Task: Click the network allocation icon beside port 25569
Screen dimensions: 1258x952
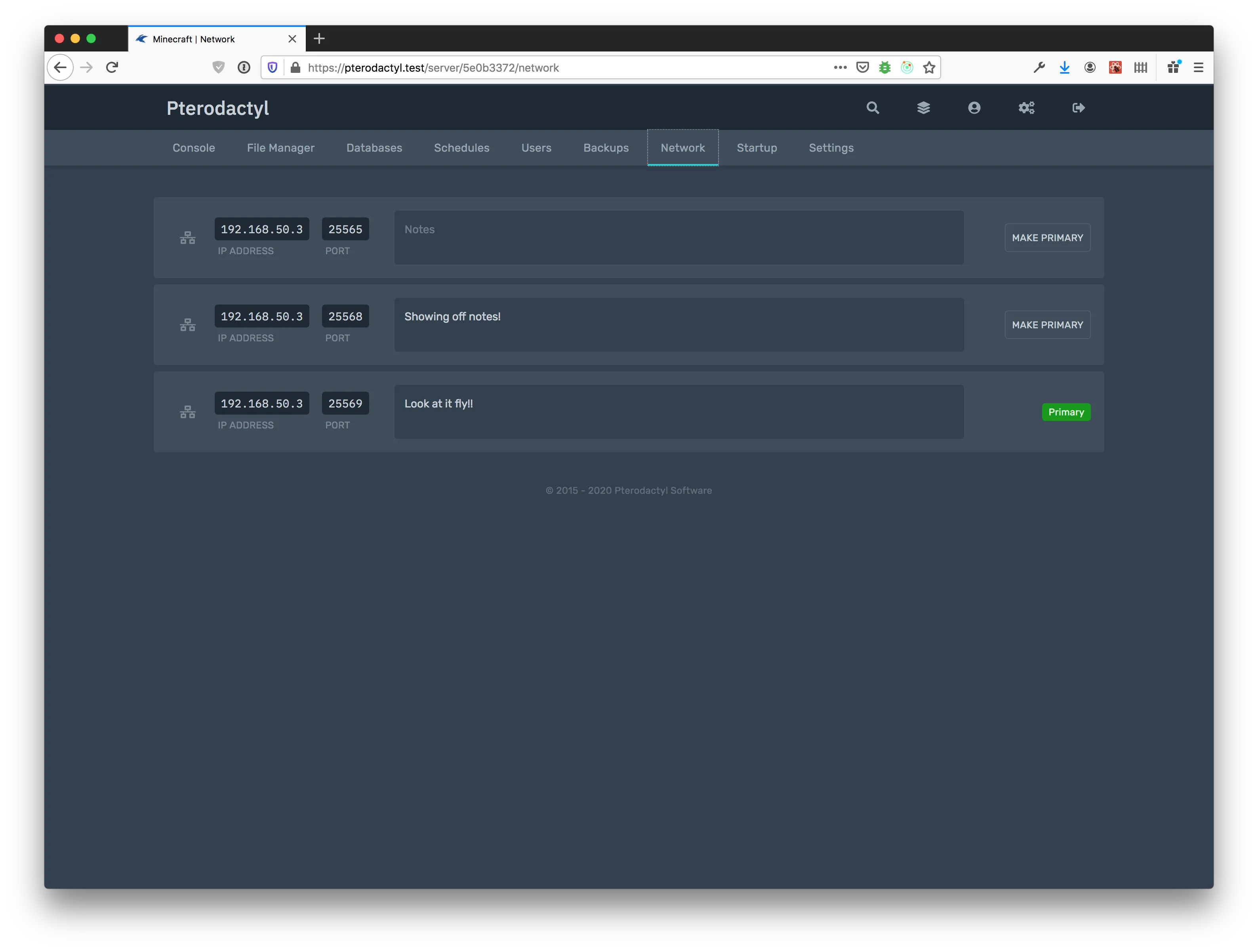Action: [188, 412]
